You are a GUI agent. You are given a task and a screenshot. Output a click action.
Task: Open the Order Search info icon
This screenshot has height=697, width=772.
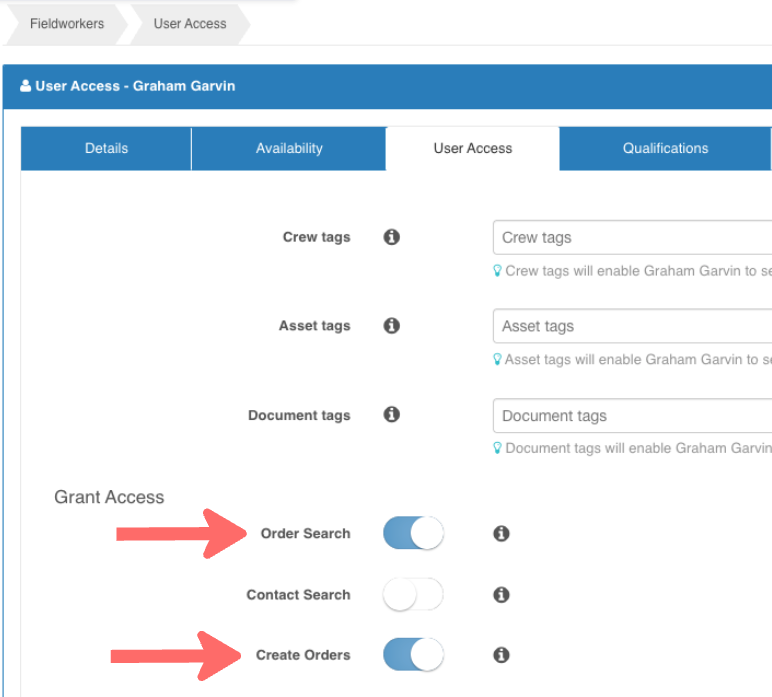501,533
